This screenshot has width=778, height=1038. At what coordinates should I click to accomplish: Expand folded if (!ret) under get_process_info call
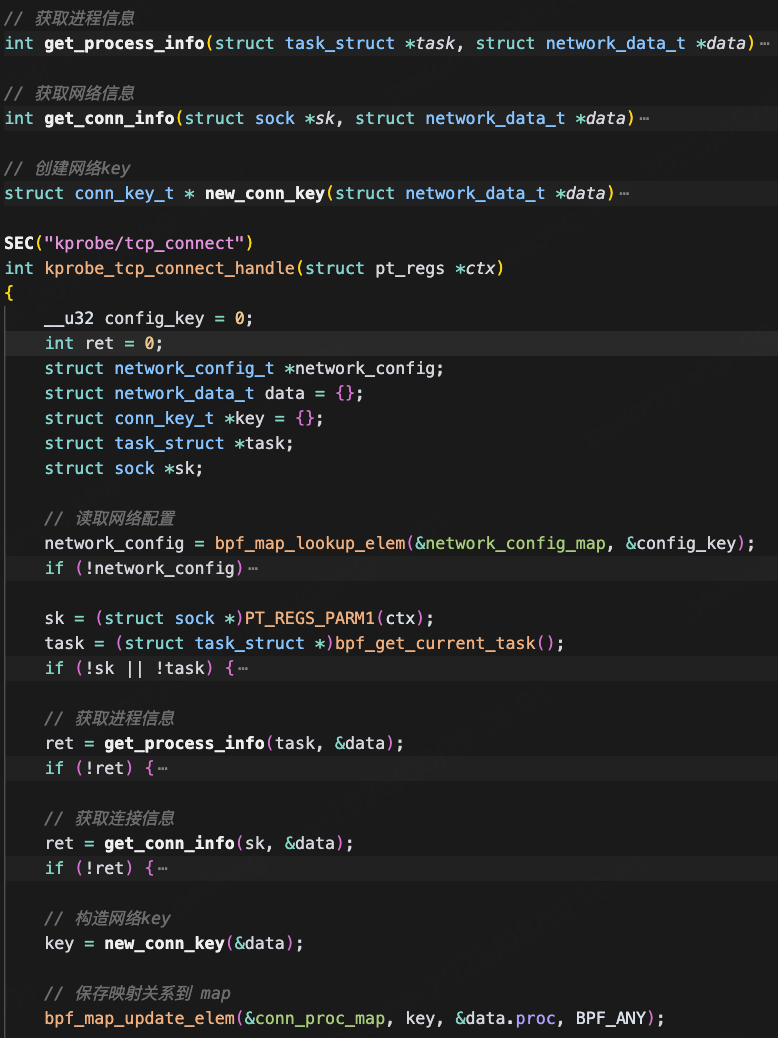click(163, 769)
